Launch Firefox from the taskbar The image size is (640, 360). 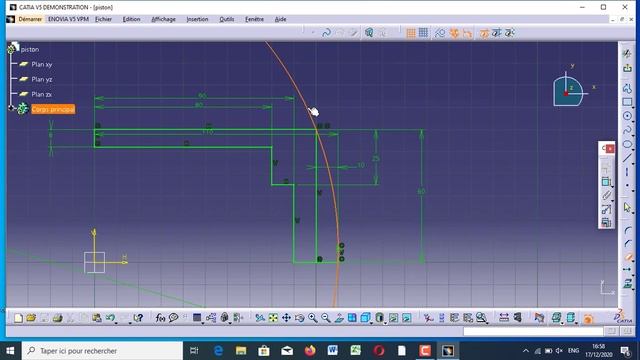(x=310, y=351)
